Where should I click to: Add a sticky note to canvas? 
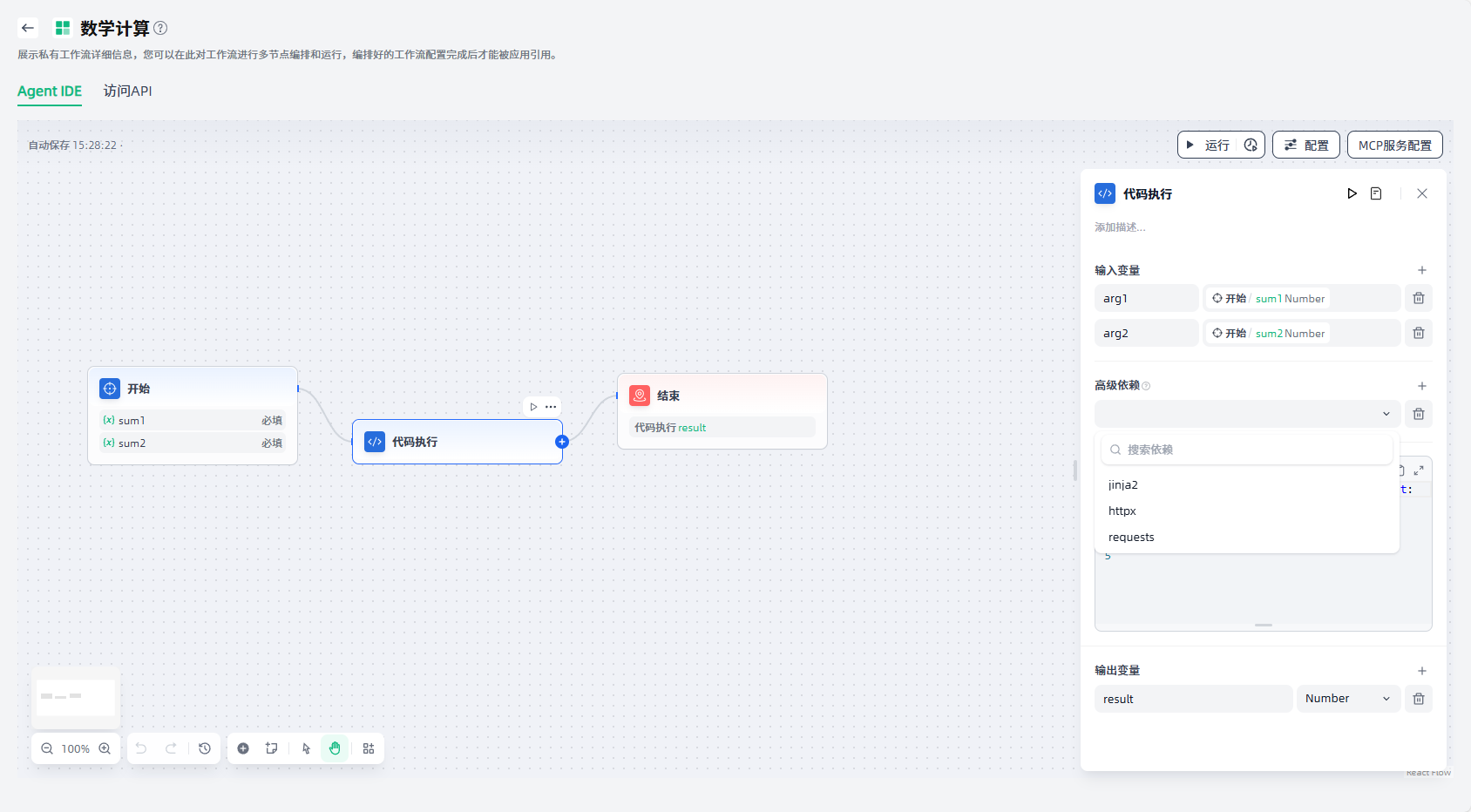point(272,748)
